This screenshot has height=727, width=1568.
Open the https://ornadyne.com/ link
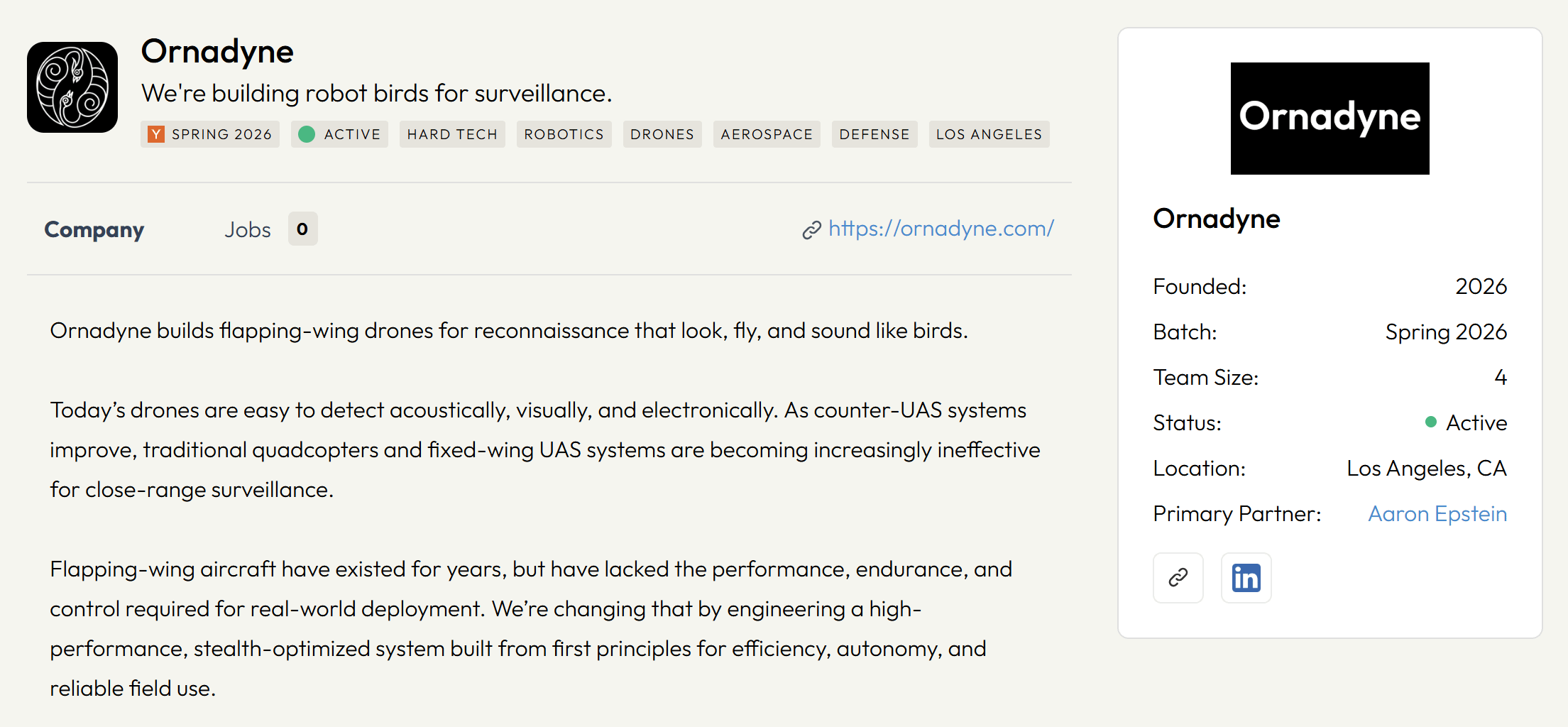click(x=941, y=229)
